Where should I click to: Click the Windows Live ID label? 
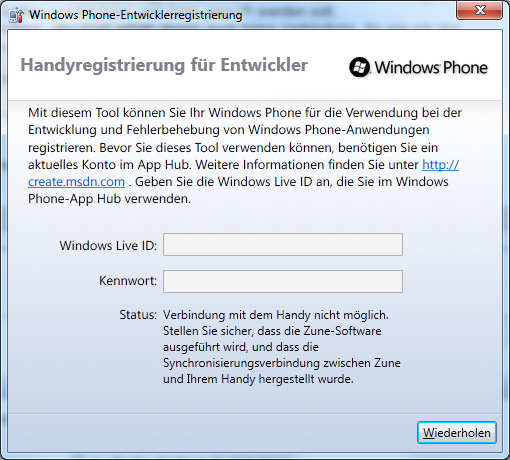coord(108,246)
